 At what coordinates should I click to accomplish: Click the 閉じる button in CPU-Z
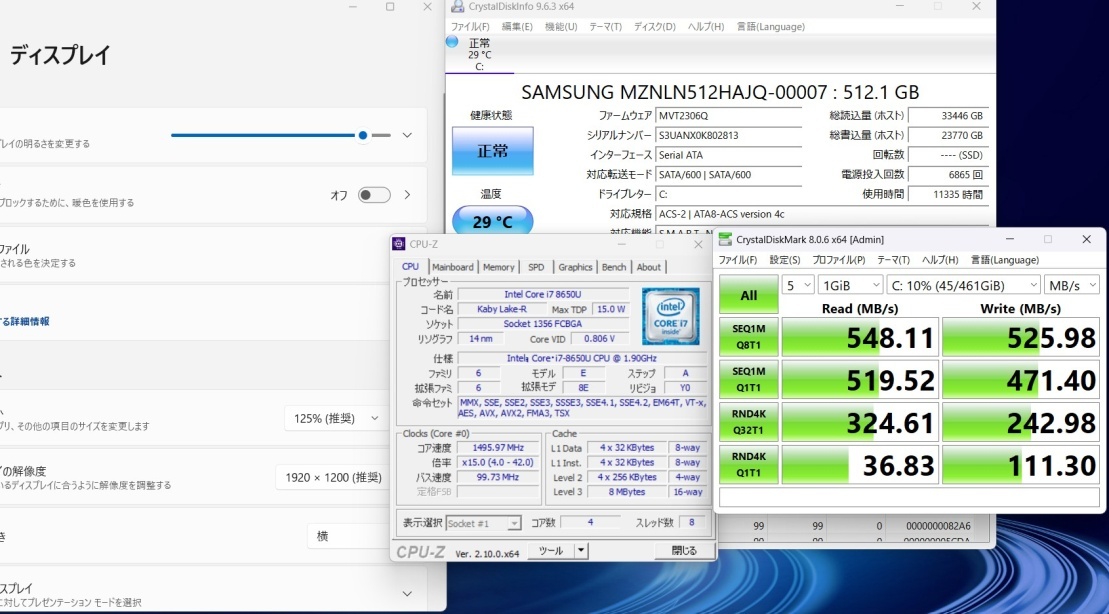[x=683, y=550]
